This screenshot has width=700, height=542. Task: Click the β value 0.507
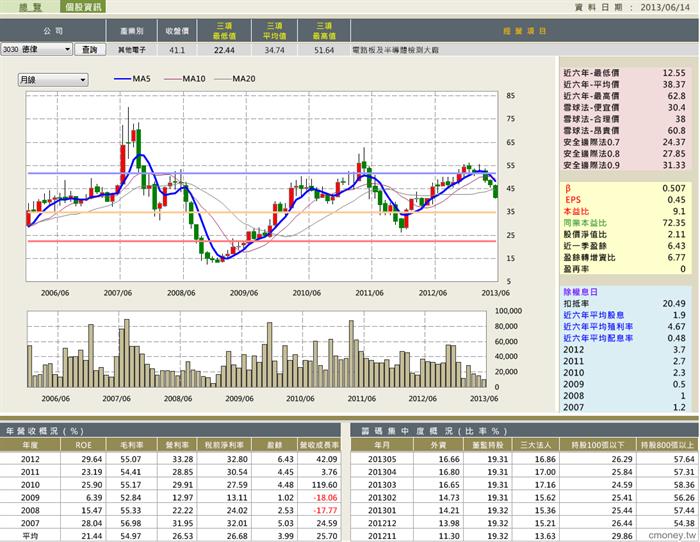click(x=674, y=188)
